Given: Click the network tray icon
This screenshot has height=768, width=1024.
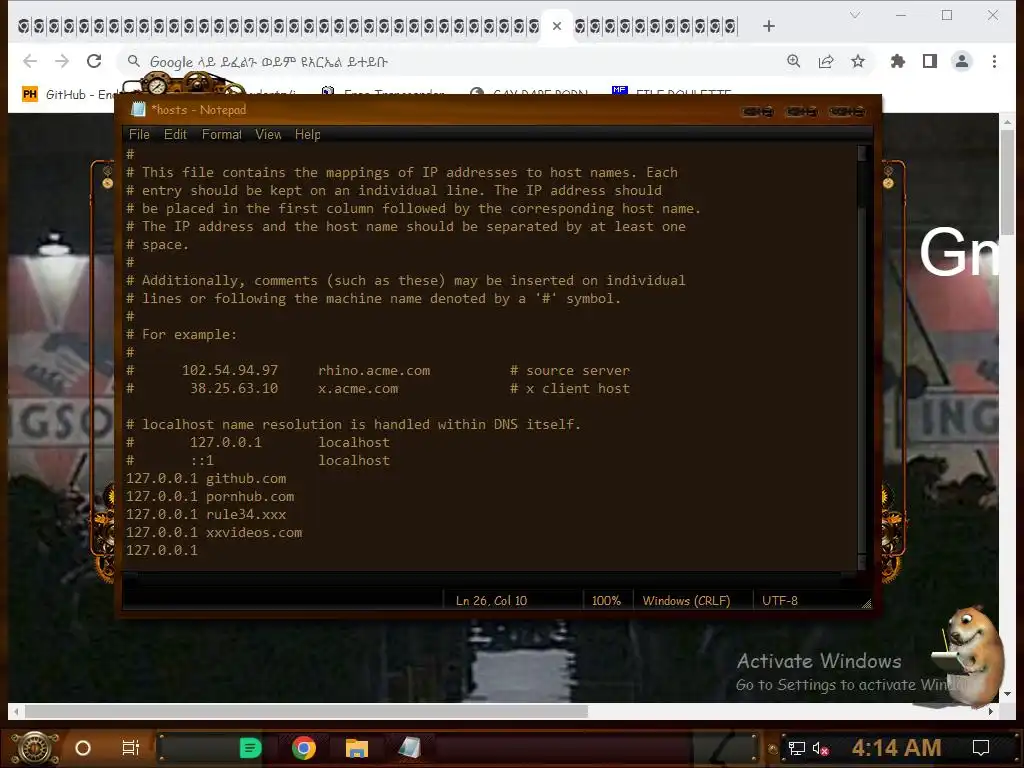Looking at the screenshot, I should 797,748.
